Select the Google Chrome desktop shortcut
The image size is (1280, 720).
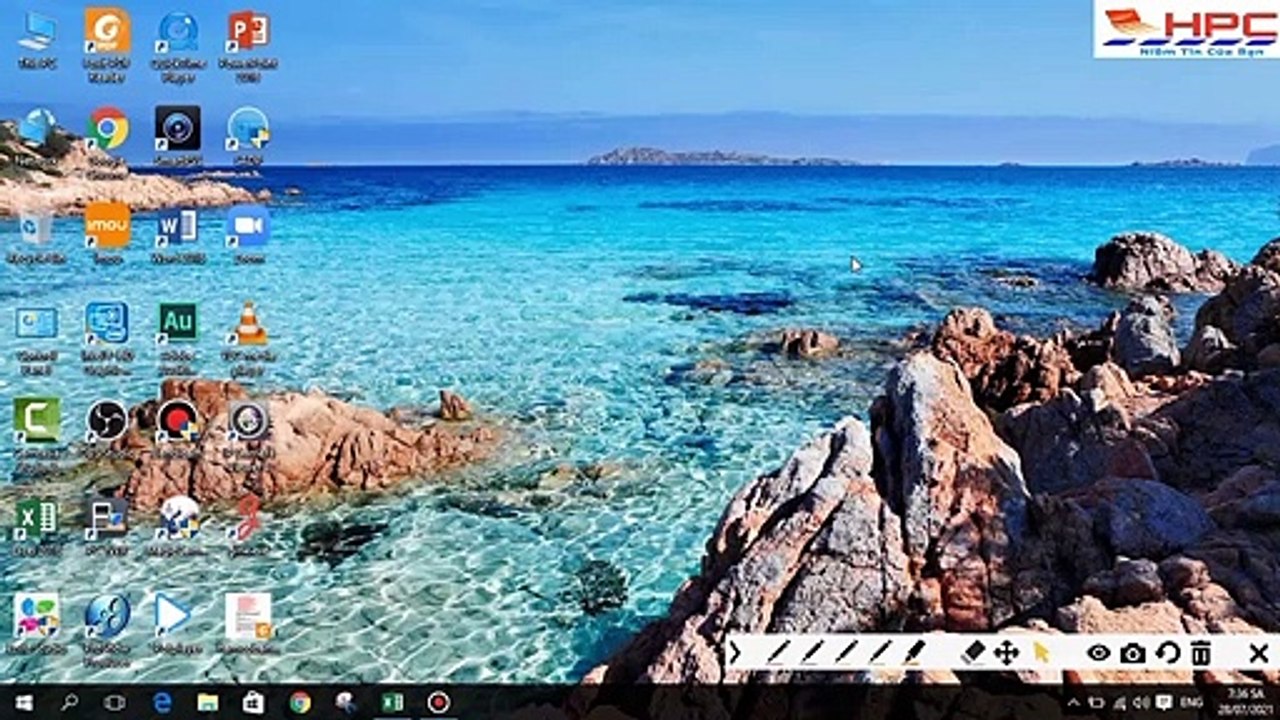107,135
